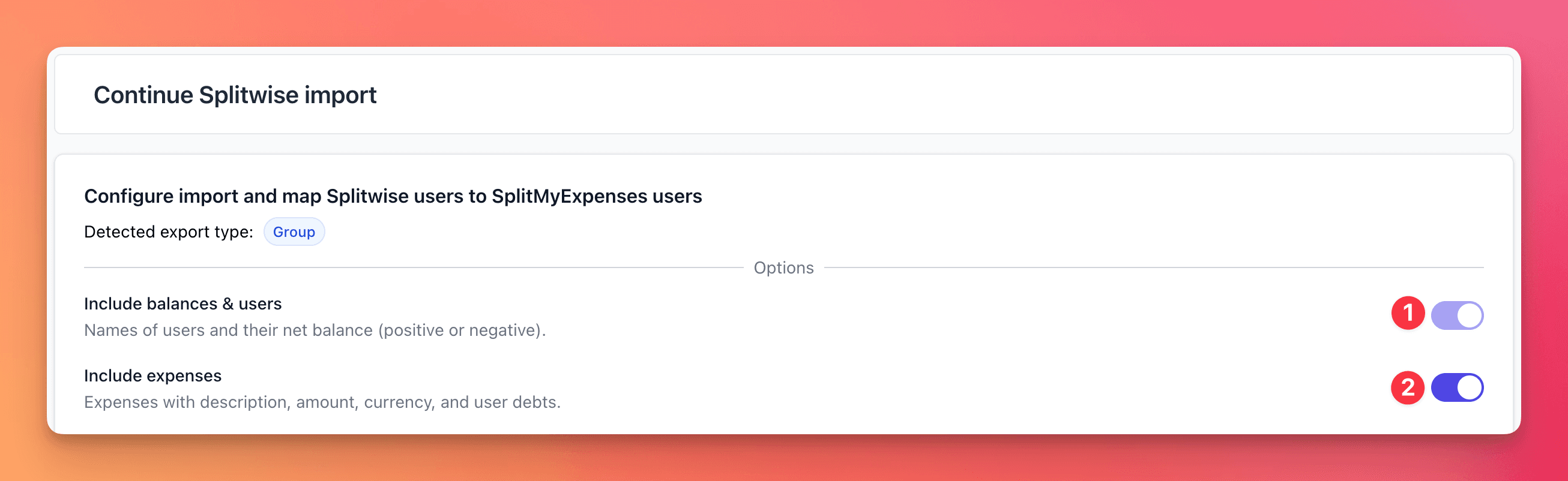This screenshot has width=1568, height=481.
Task: Disable the Include expenses switch
Action: tap(1456, 387)
